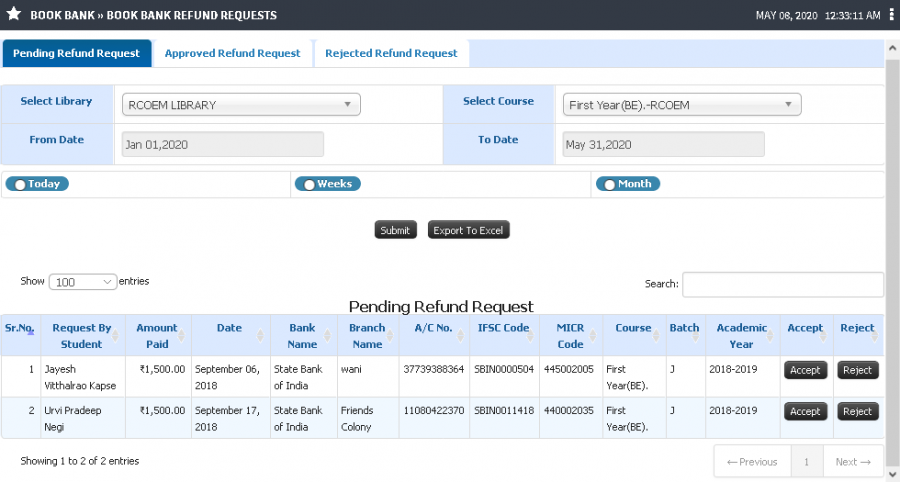The height and width of the screenshot is (482, 900).
Task: Open the vertical dots options menu
Action: (x=891, y=15)
